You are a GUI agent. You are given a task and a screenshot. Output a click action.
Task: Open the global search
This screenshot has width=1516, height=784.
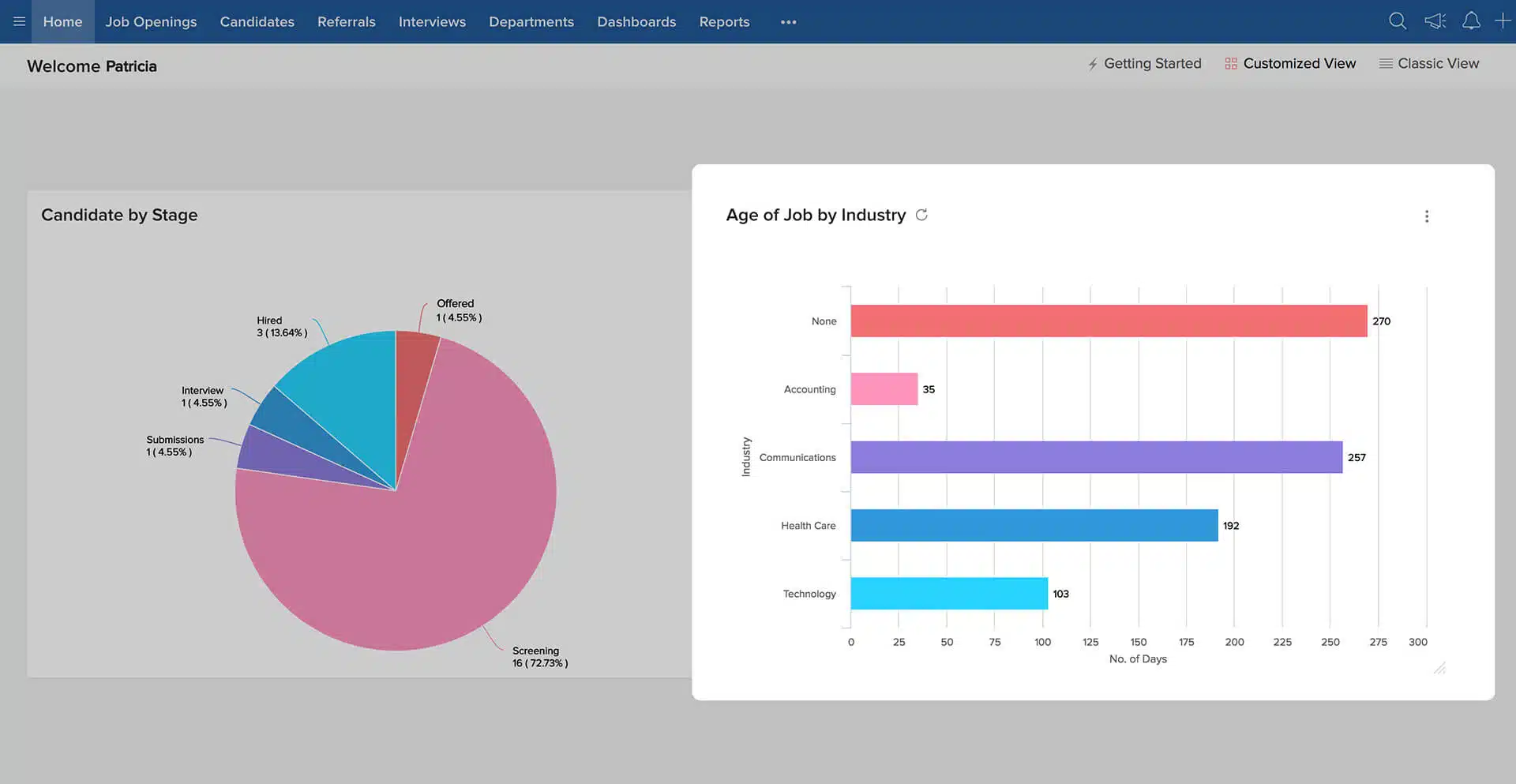[x=1398, y=21]
